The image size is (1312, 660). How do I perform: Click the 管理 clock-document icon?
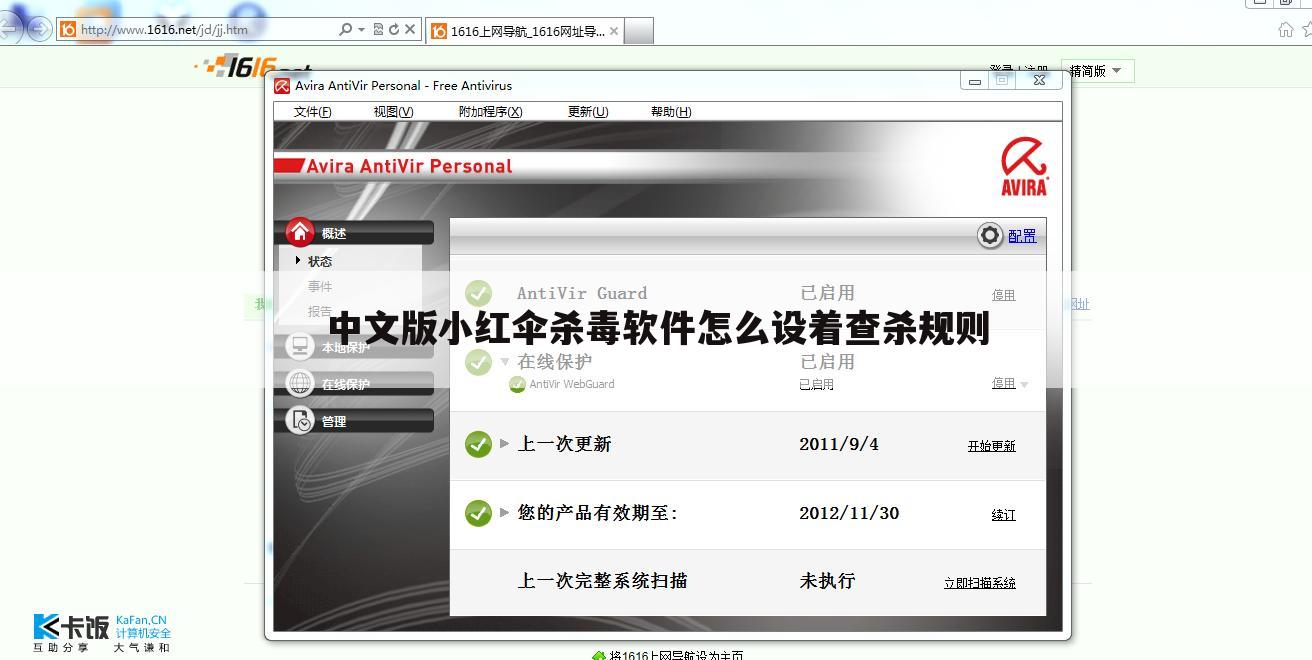pos(300,420)
